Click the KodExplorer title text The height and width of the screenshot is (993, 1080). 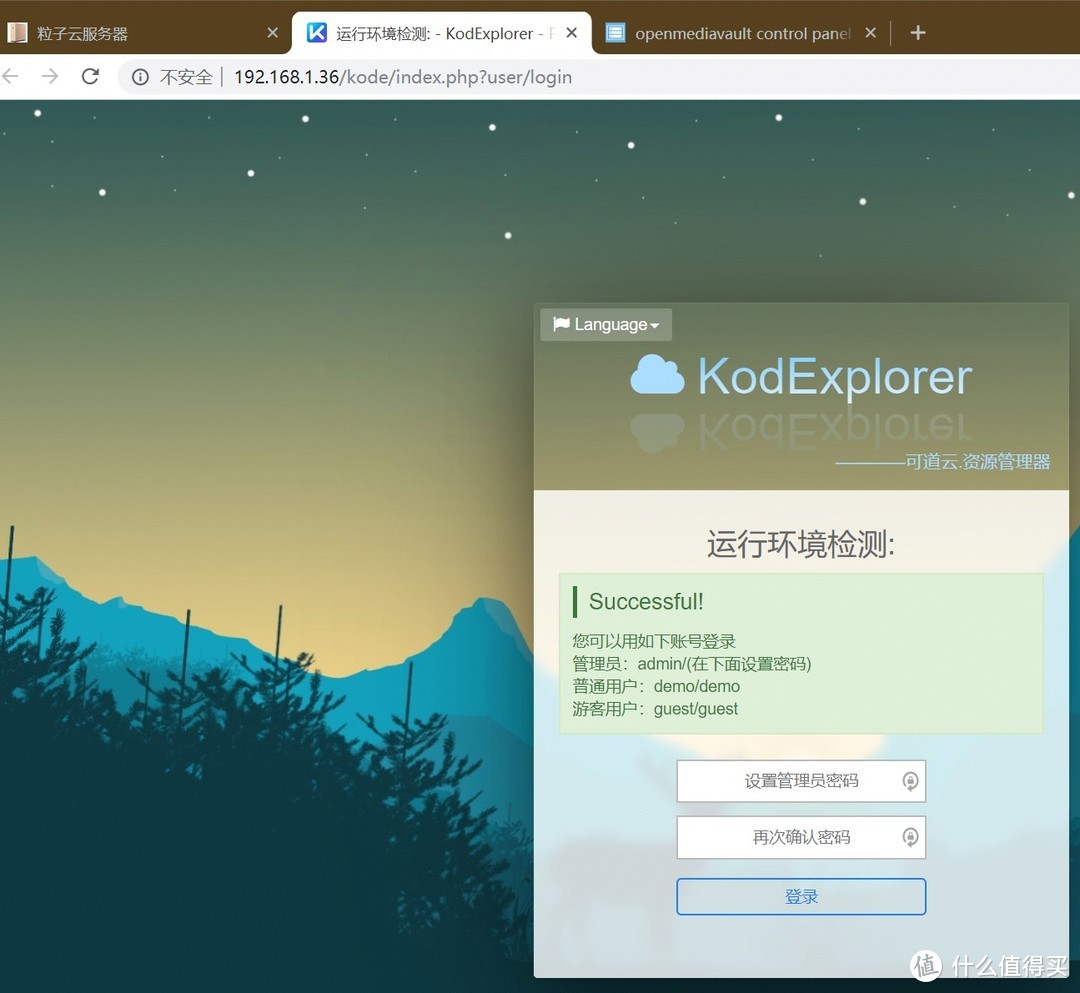[x=835, y=377]
